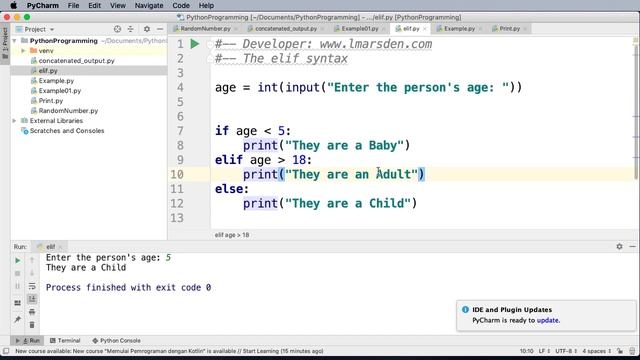Click breadcrumb 'elif age > 18'
This screenshot has height=360, width=640.
(x=232, y=235)
